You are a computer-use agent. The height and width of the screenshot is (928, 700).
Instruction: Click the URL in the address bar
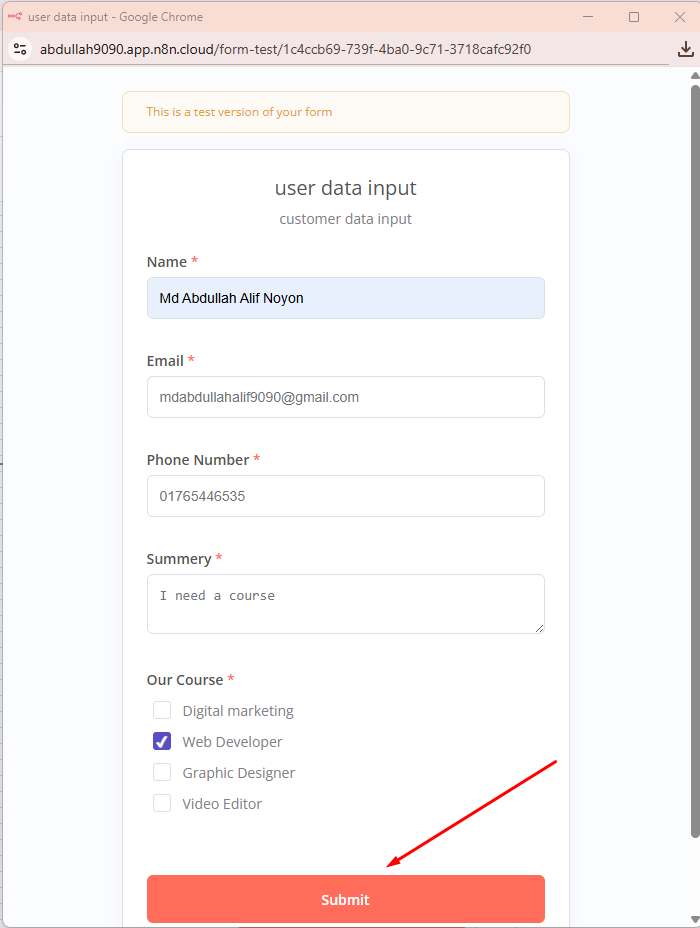(285, 49)
